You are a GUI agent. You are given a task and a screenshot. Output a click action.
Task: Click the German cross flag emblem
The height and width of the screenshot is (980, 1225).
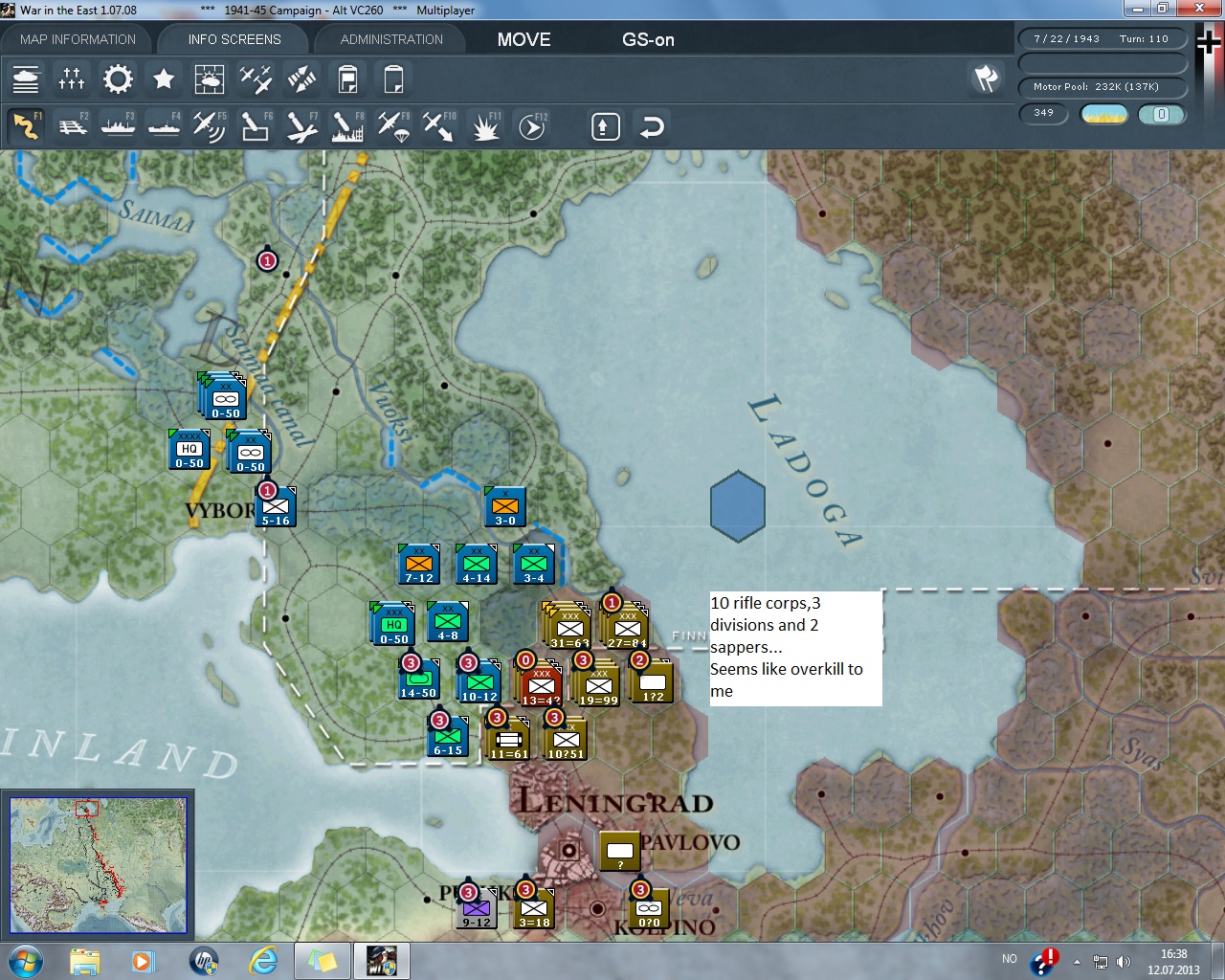pos(1209,43)
